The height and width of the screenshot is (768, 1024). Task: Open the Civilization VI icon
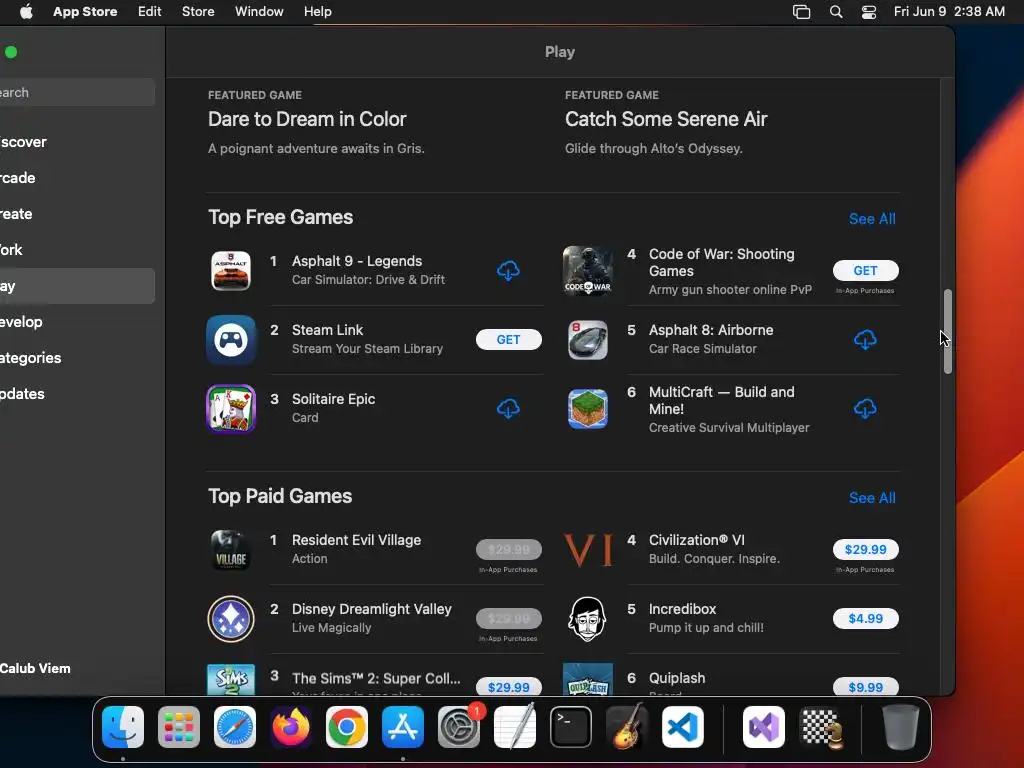pos(588,550)
